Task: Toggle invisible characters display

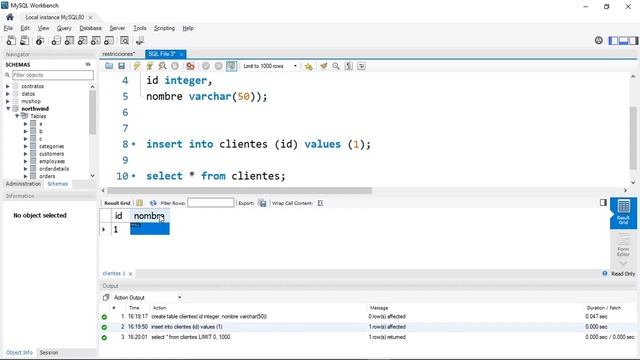Action: (349, 66)
